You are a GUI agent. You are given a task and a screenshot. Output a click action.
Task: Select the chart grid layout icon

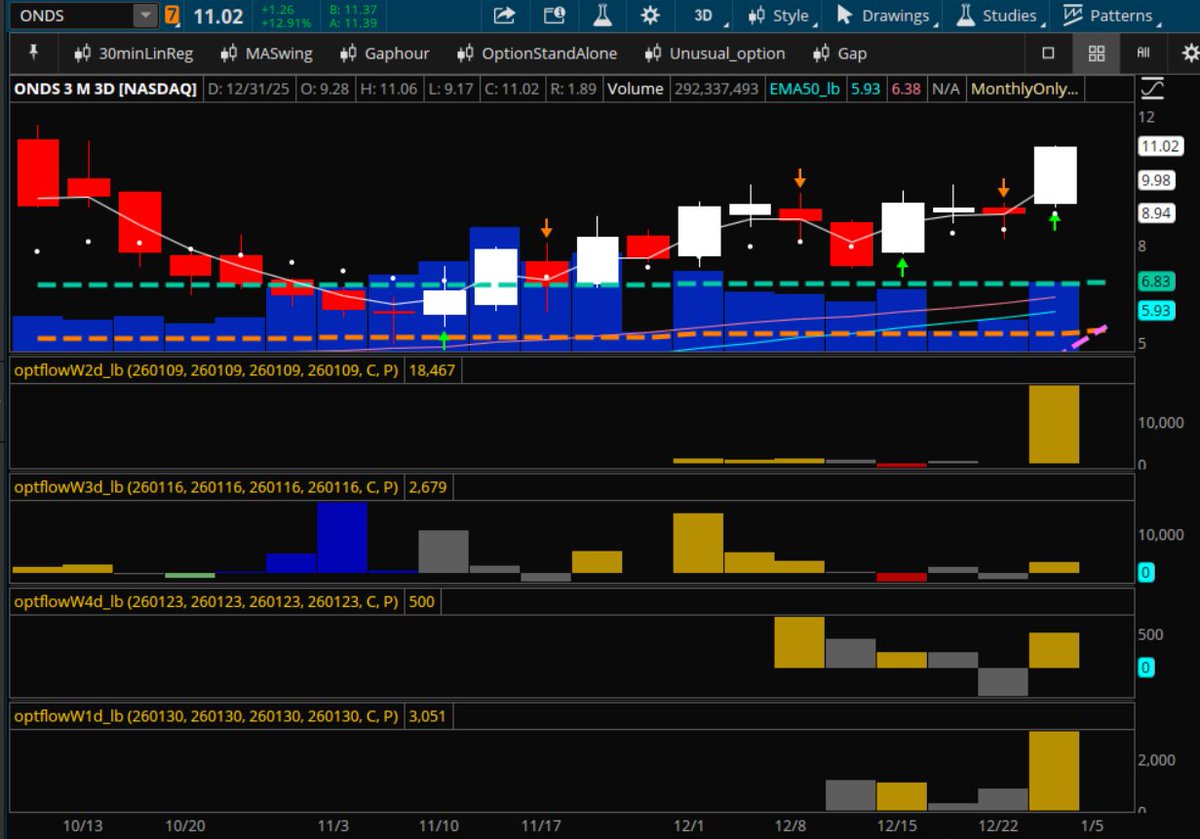point(1096,53)
